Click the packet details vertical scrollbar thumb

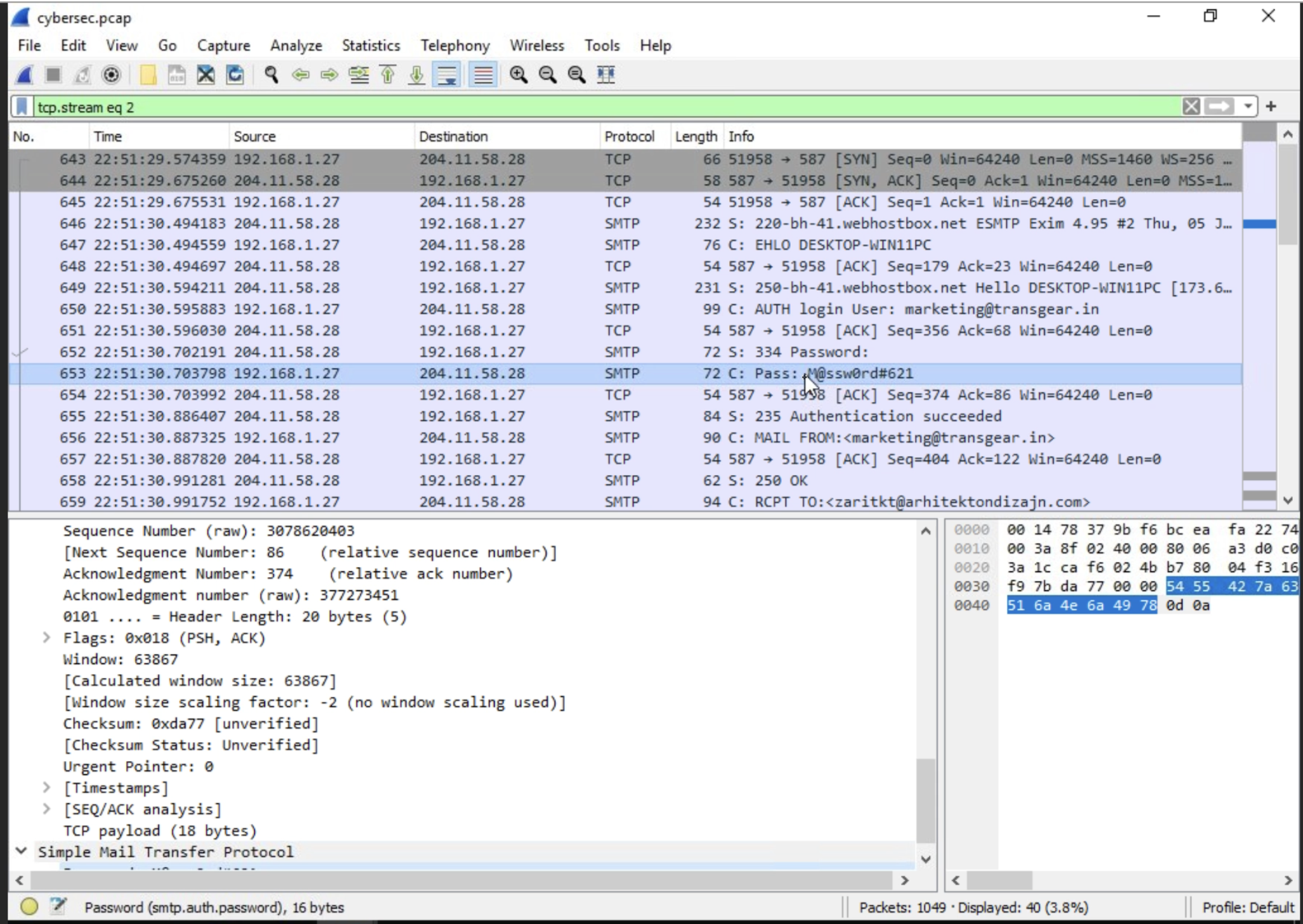coord(926,801)
